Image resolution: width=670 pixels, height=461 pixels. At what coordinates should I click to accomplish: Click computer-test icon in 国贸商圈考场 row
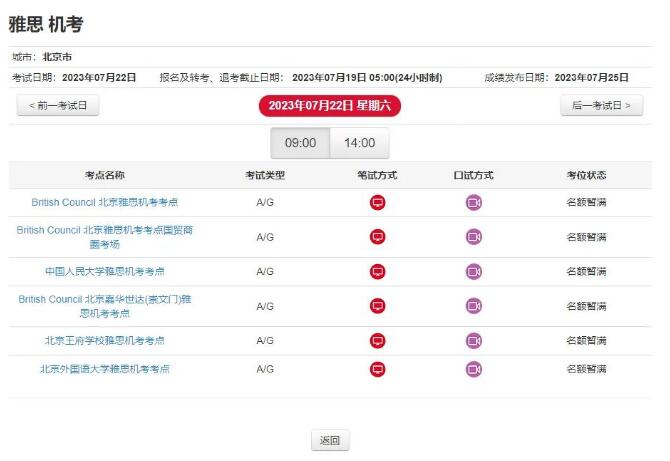pos(377,237)
